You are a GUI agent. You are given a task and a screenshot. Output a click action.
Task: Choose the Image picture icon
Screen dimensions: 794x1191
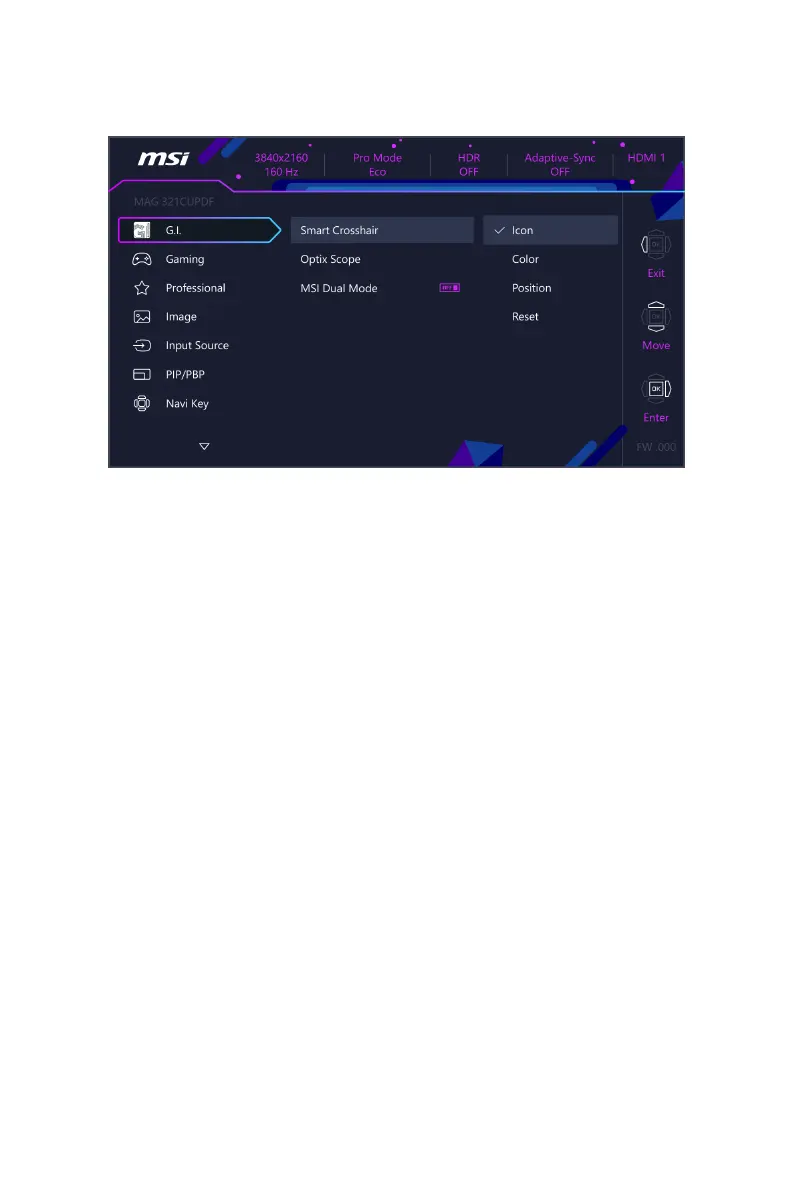(x=141, y=317)
